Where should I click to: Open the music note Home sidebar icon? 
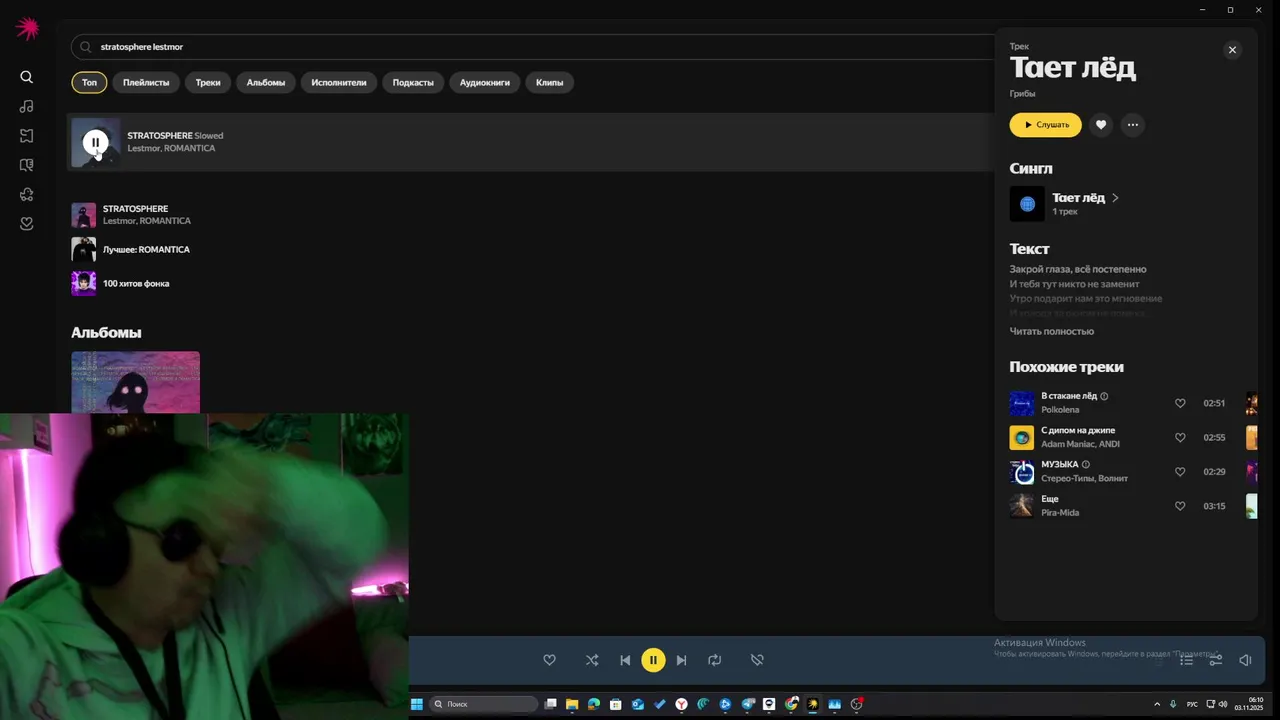click(27, 106)
